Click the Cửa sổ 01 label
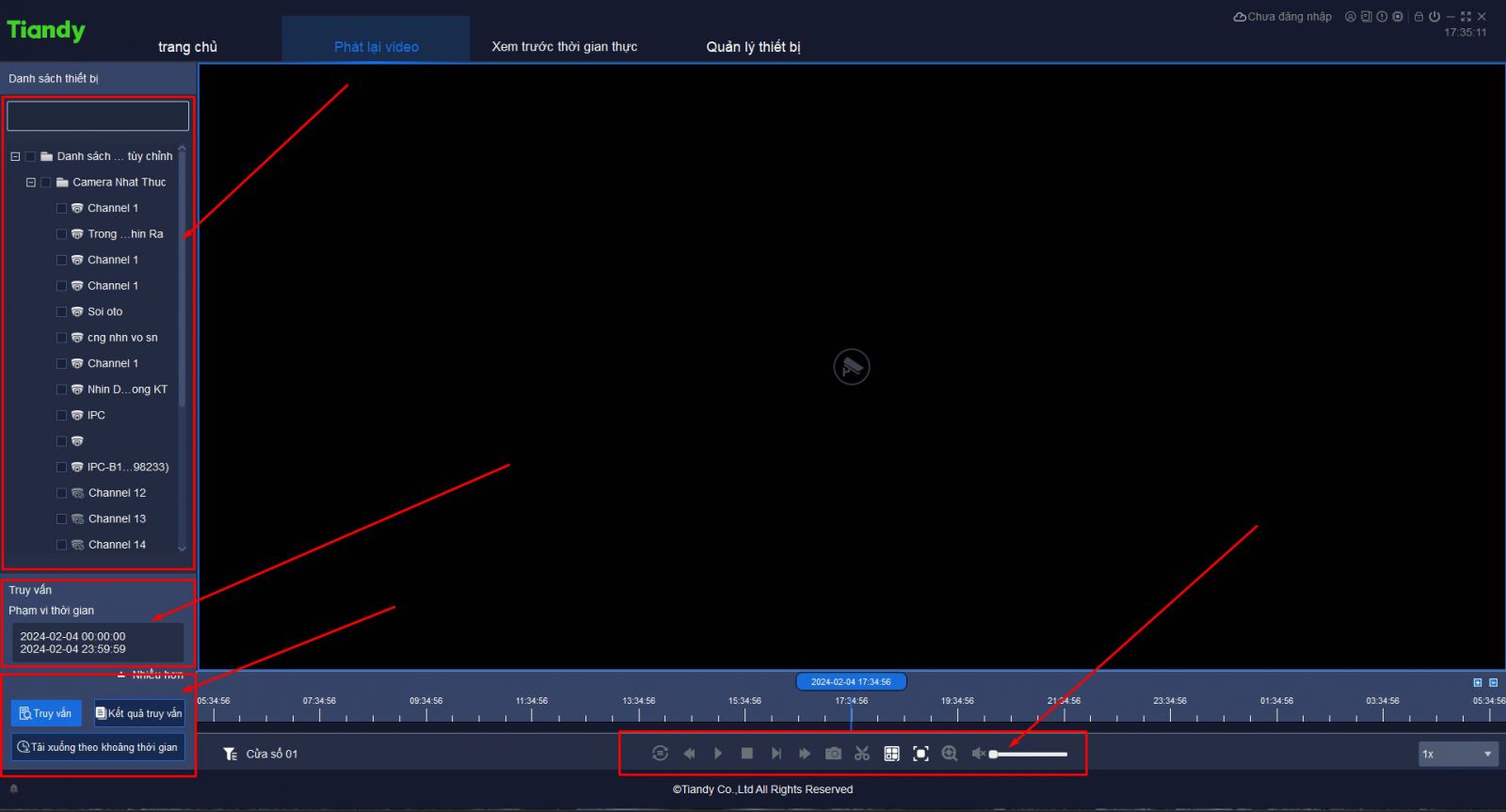Image resolution: width=1506 pixels, height=812 pixels. pos(272,754)
